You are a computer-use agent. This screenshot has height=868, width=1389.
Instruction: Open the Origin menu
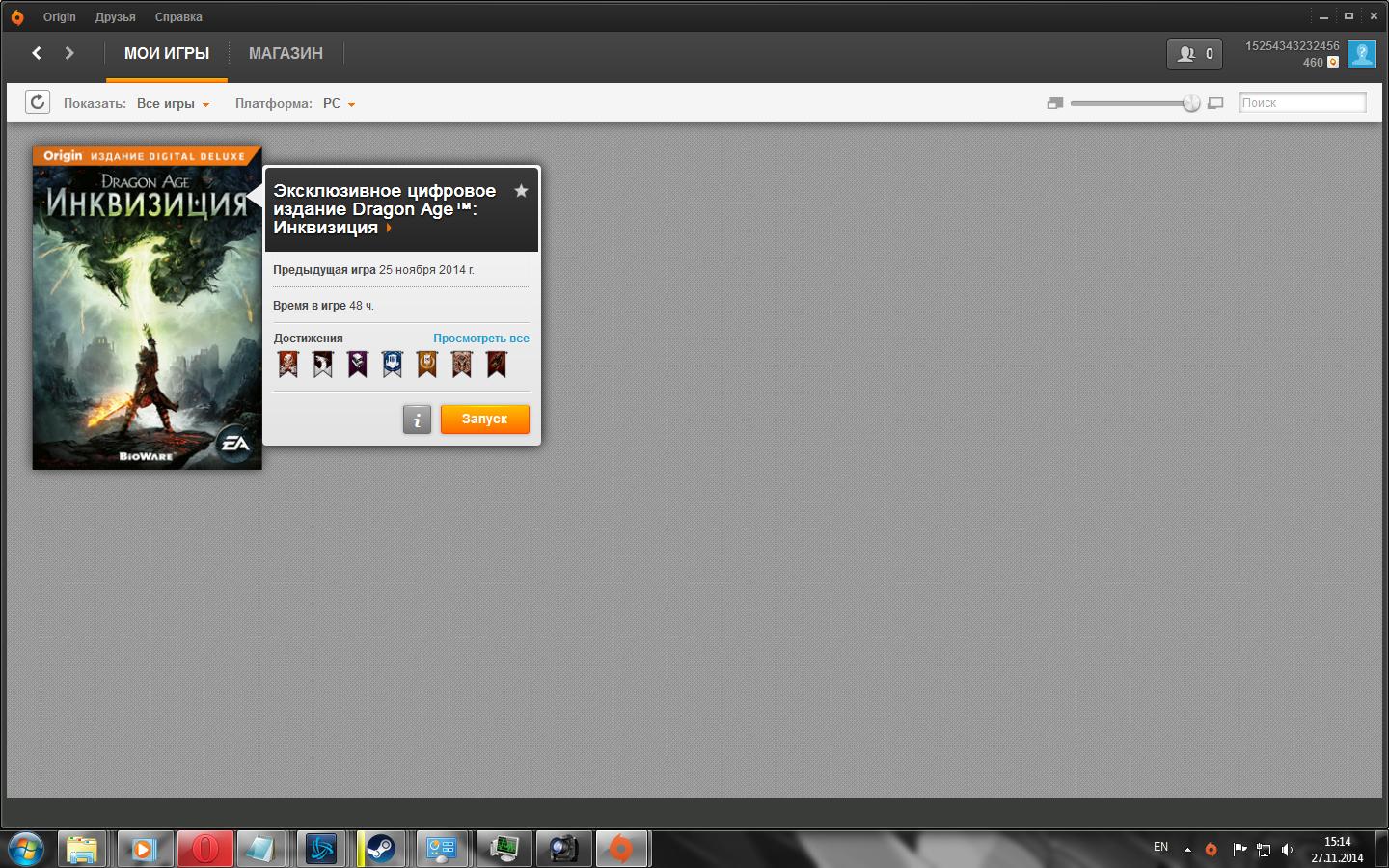tap(59, 17)
